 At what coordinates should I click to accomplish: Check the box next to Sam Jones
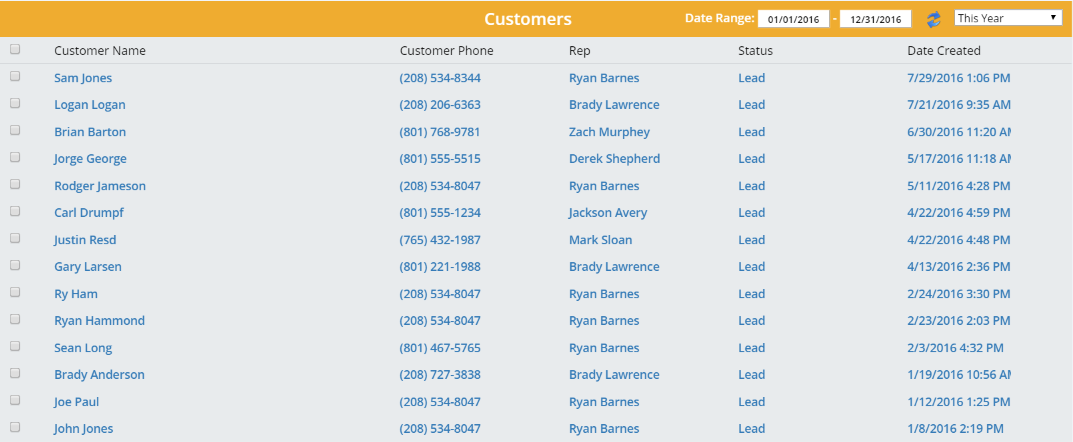(x=15, y=77)
